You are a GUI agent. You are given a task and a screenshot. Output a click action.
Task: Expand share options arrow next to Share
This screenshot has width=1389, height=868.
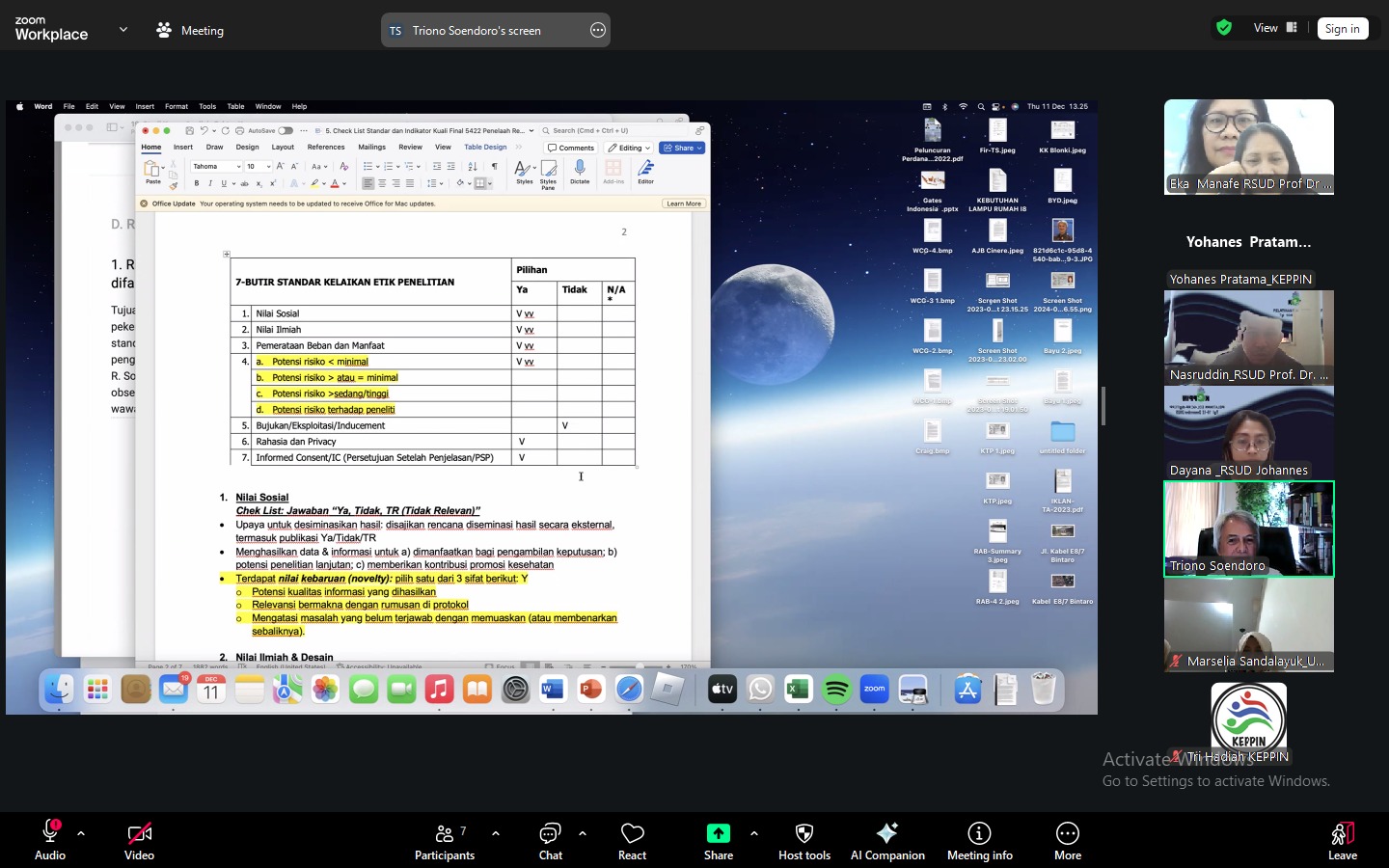coord(754,833)
